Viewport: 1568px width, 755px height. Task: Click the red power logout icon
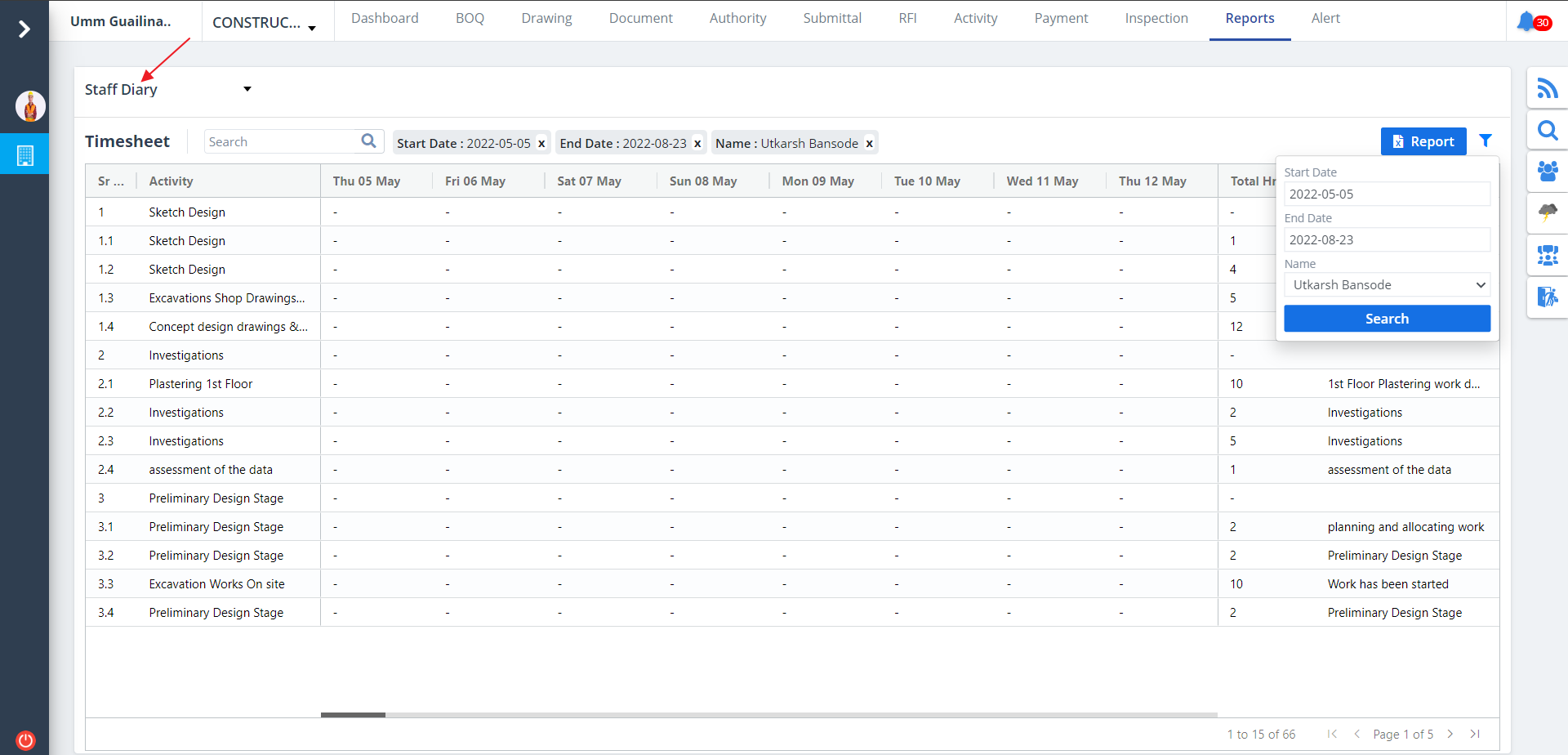click(x=25, y=740)
